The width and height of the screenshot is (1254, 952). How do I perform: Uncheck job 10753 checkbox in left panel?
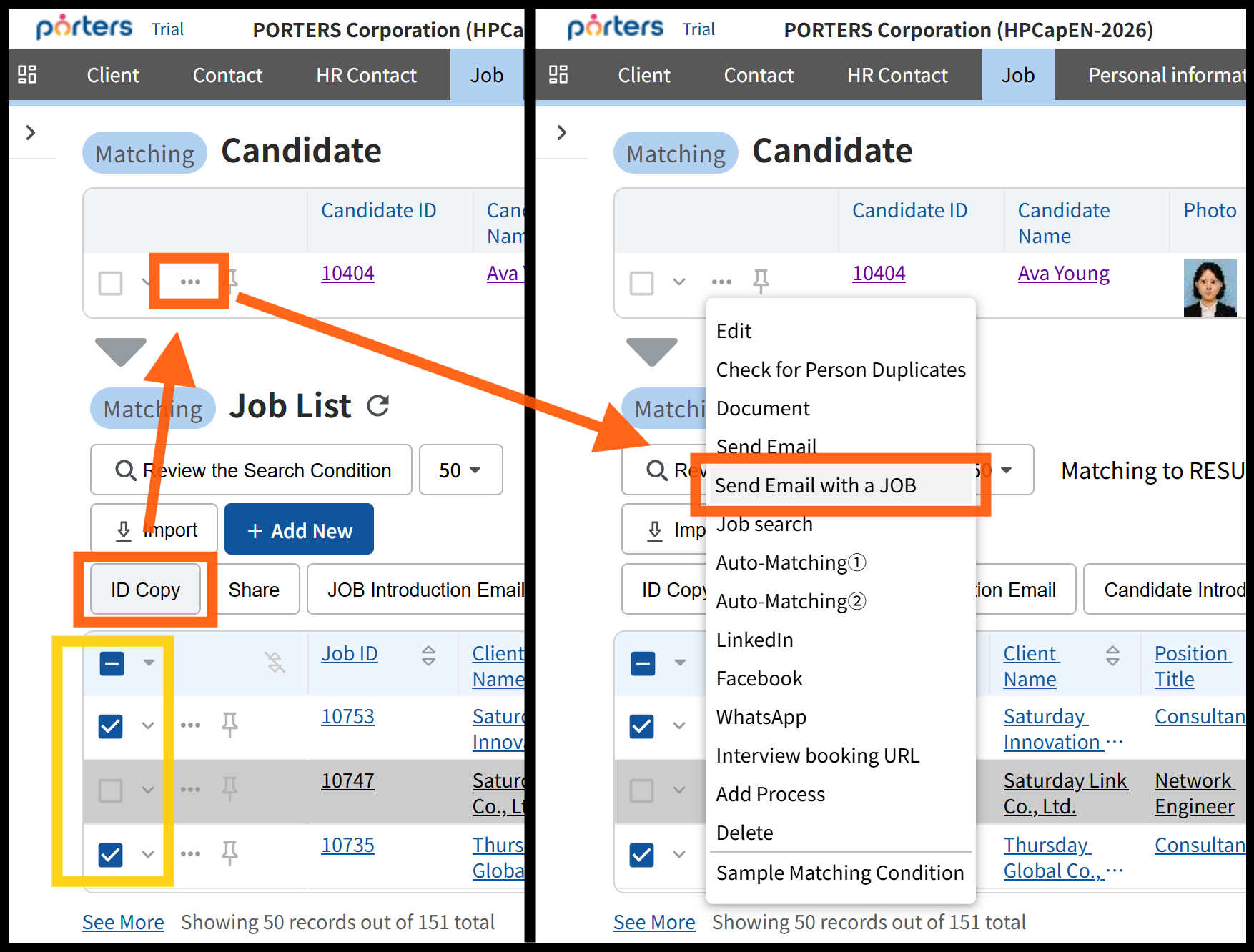[111, 726]
